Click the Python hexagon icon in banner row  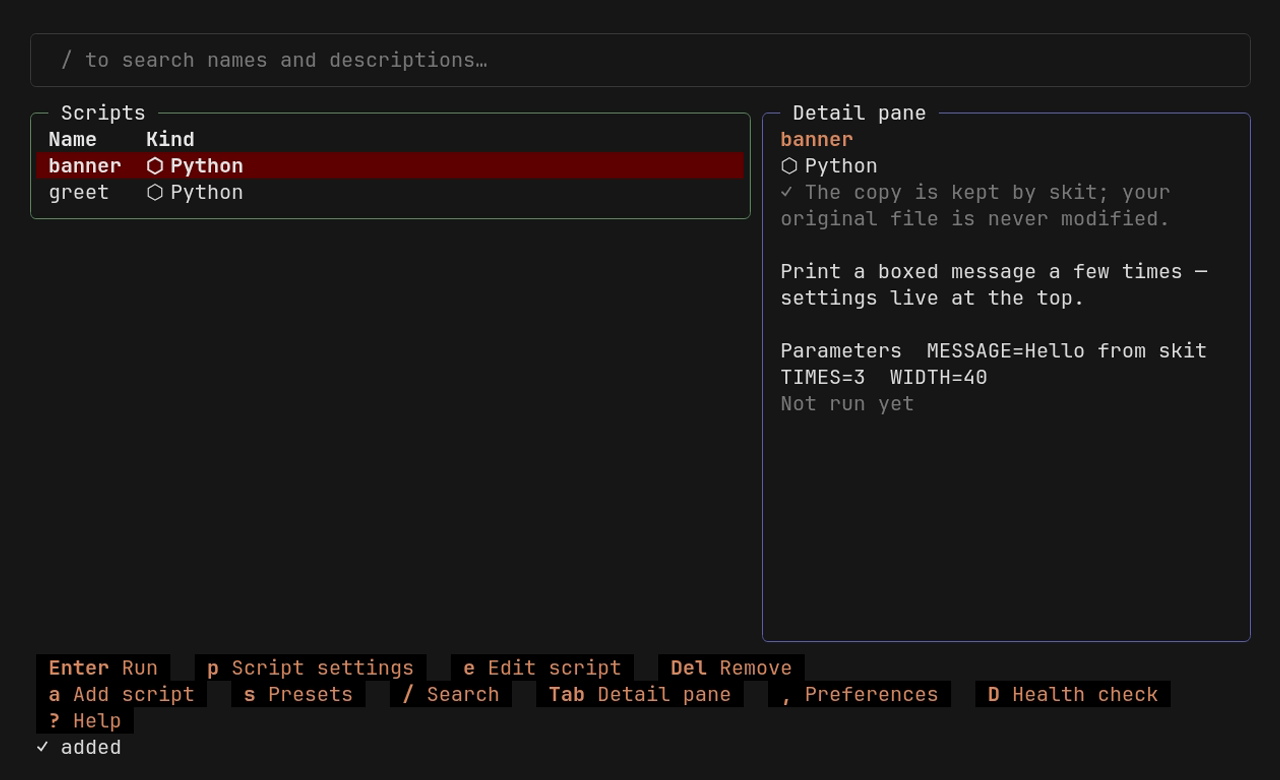pos(155,166)
